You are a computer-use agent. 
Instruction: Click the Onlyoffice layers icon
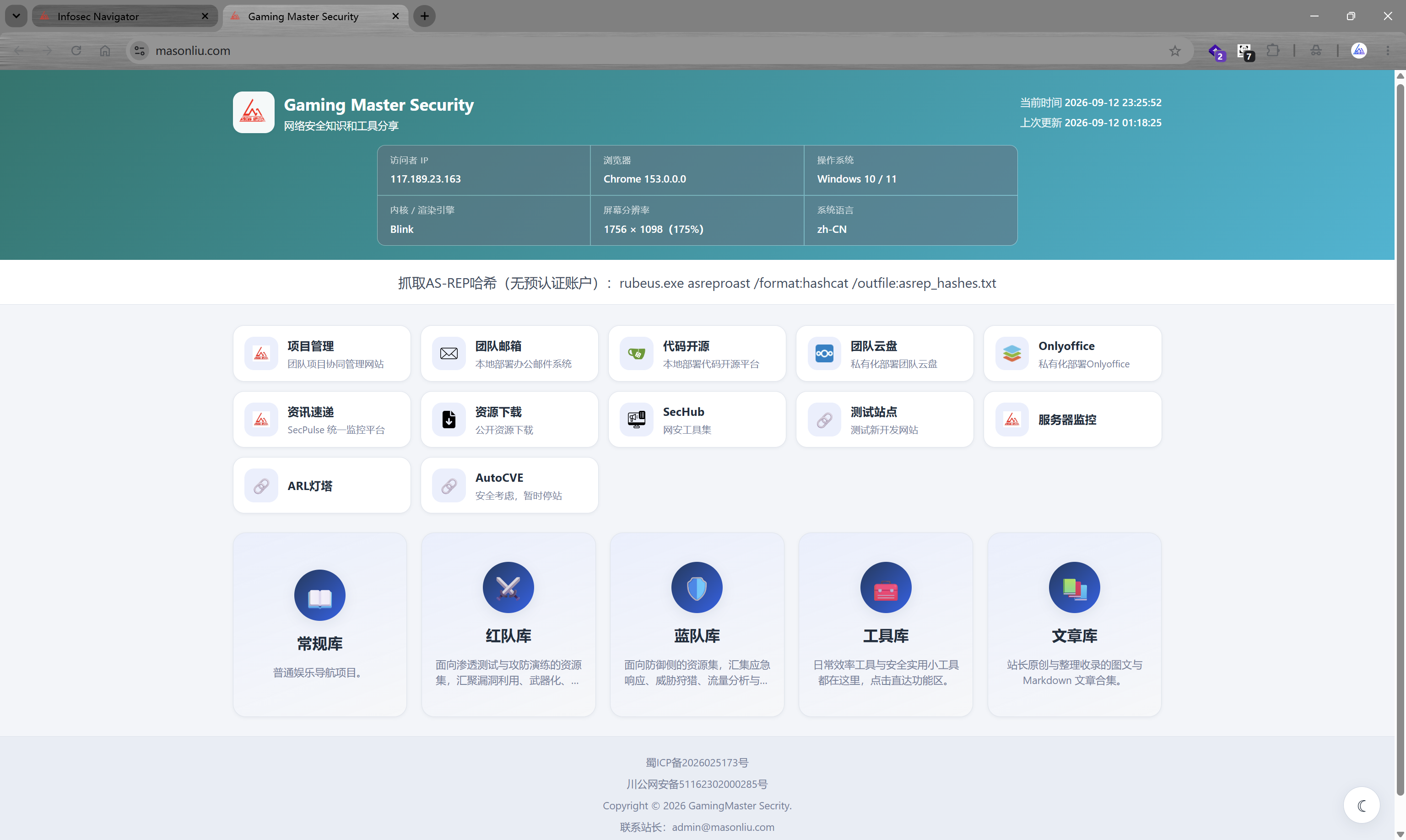click(x=1012, y=354)
